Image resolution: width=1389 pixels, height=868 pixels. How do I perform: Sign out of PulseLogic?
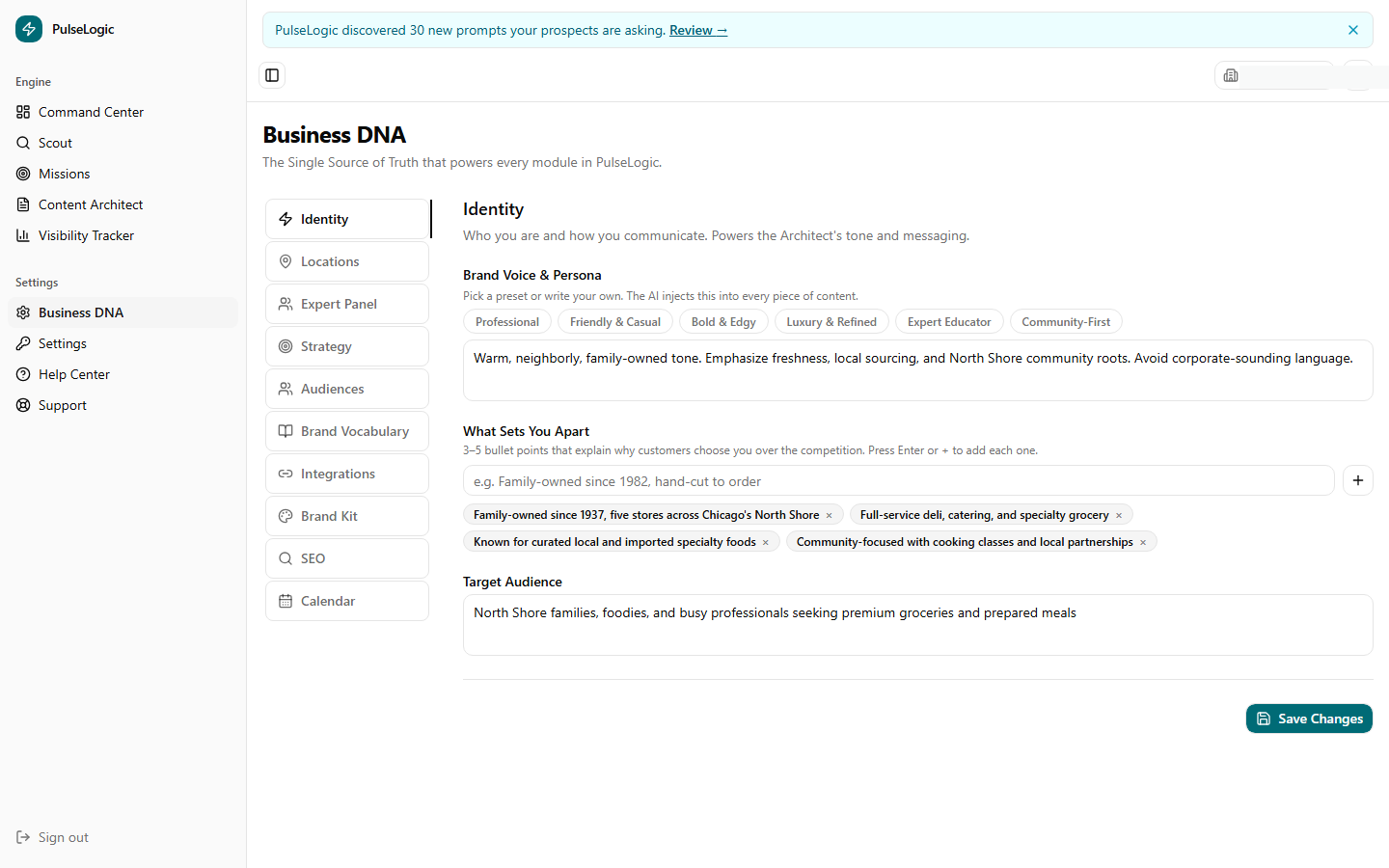[x=52, y=837]
